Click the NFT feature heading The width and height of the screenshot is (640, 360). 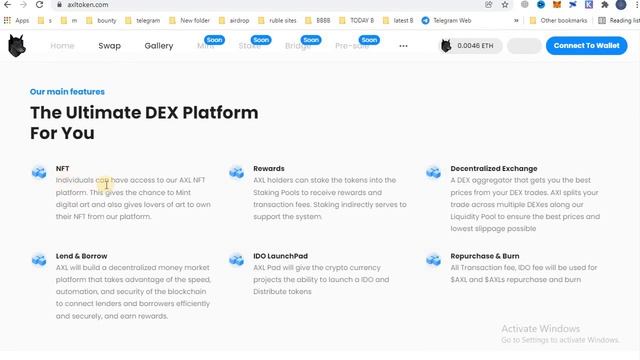click(62, 169)
